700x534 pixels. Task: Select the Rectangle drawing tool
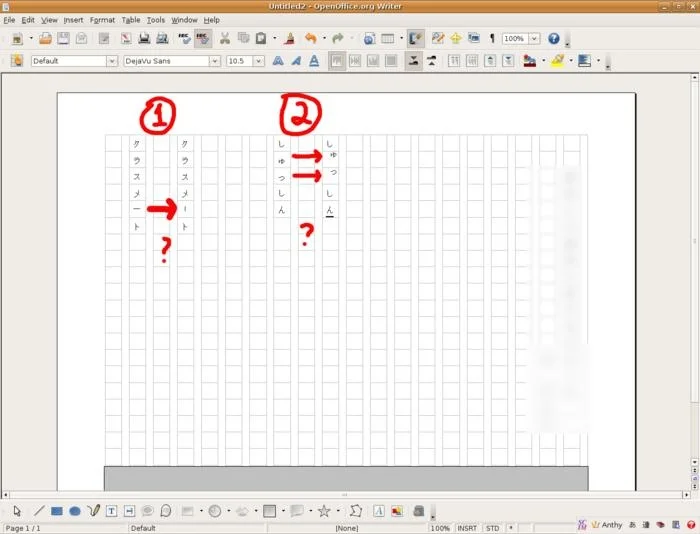[x=57, y=510]
